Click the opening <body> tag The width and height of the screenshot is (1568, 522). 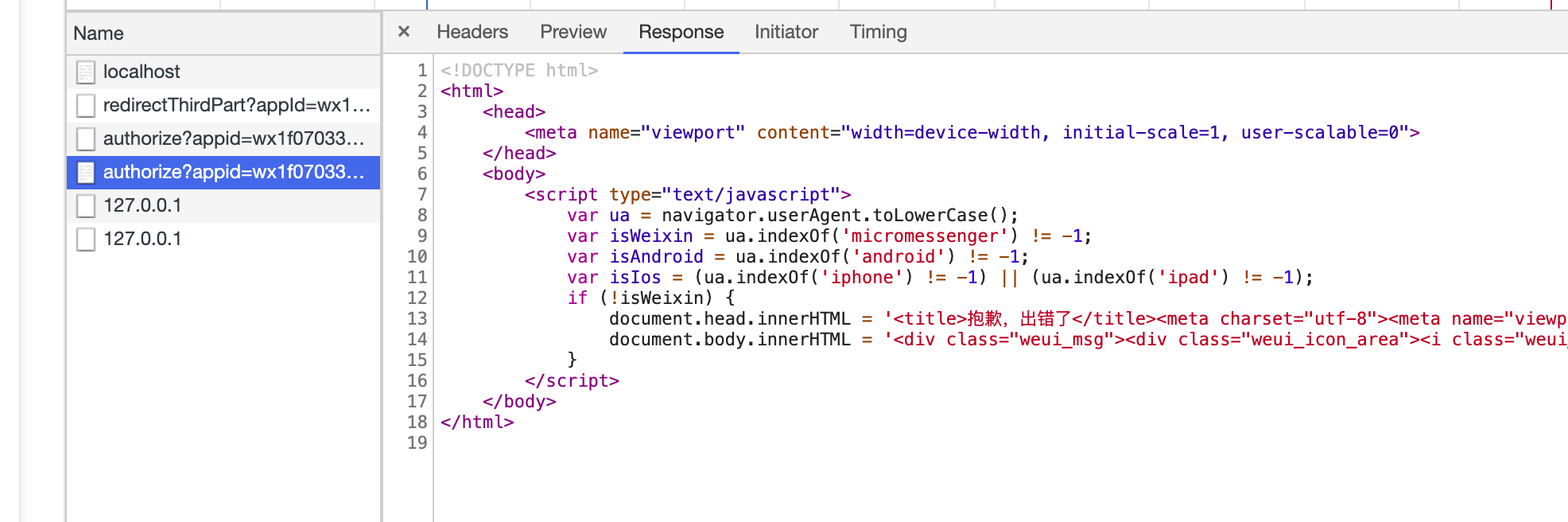click(x=514, y=173)
